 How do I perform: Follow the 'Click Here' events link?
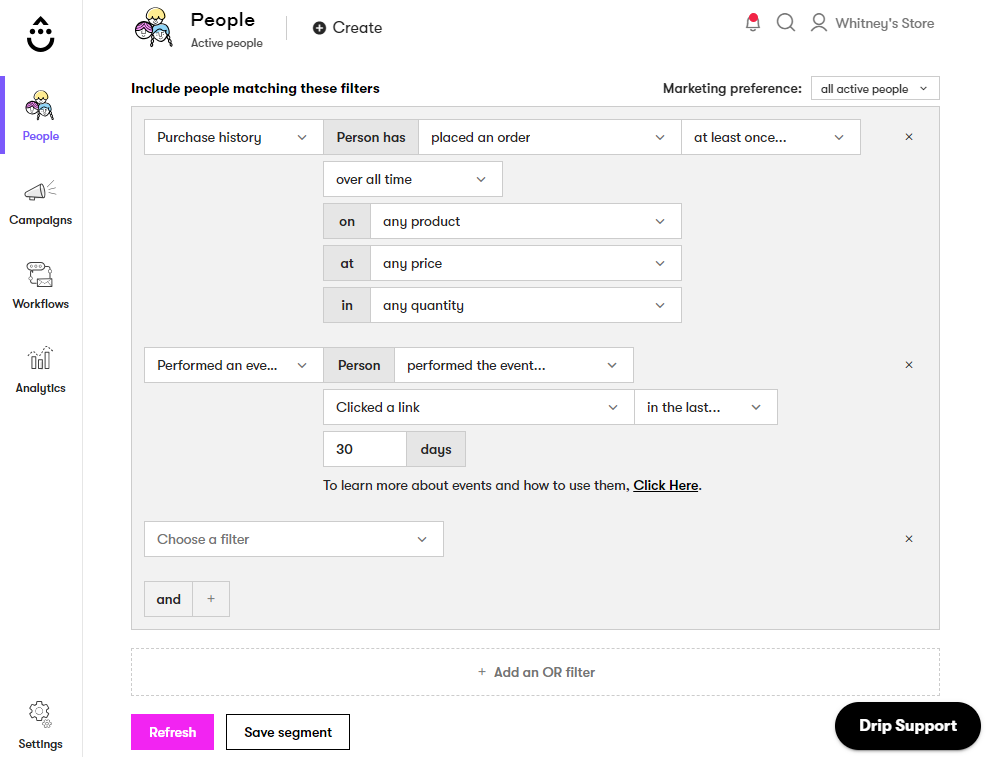coord(665,485)
